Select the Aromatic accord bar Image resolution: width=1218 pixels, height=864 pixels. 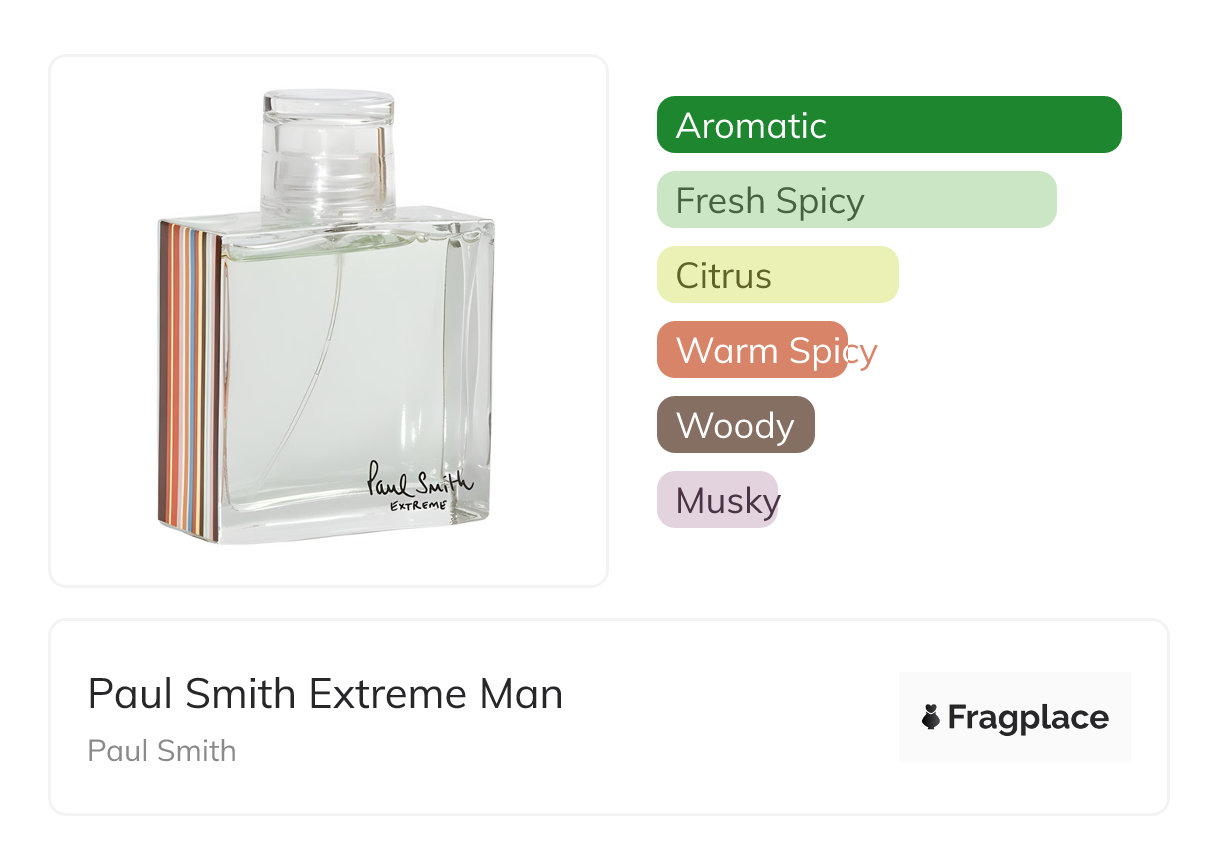pyautogui.click(x=888, y=125)
